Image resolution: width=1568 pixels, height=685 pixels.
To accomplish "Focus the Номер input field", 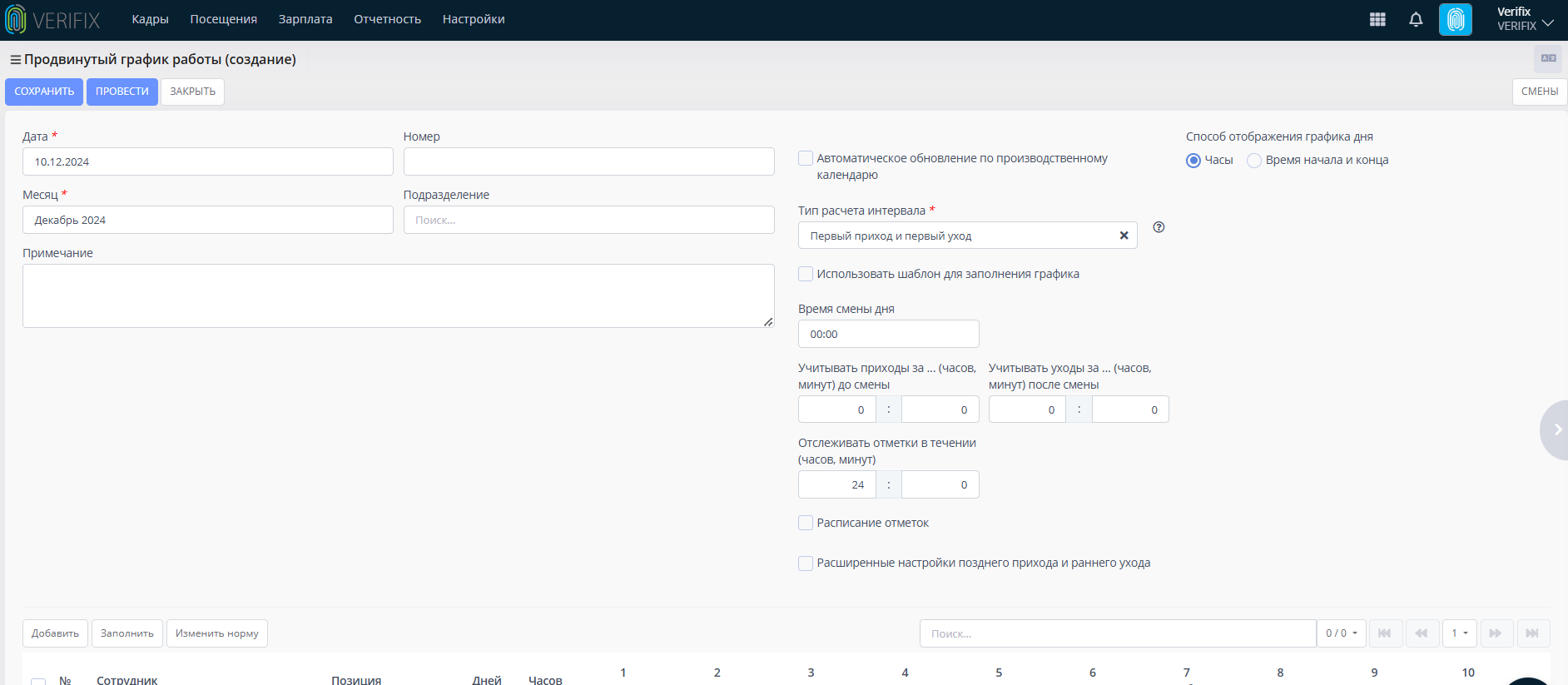I will [588, 161].
